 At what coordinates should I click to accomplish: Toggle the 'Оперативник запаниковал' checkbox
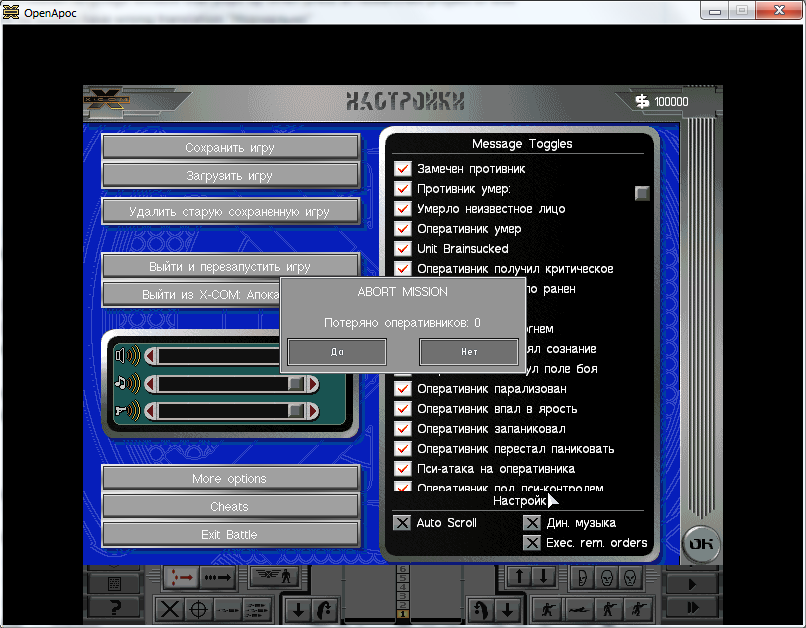pos(402,429)
